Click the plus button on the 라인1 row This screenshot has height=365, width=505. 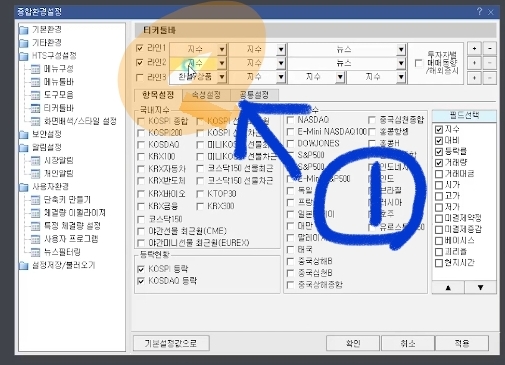coord(474,49)
